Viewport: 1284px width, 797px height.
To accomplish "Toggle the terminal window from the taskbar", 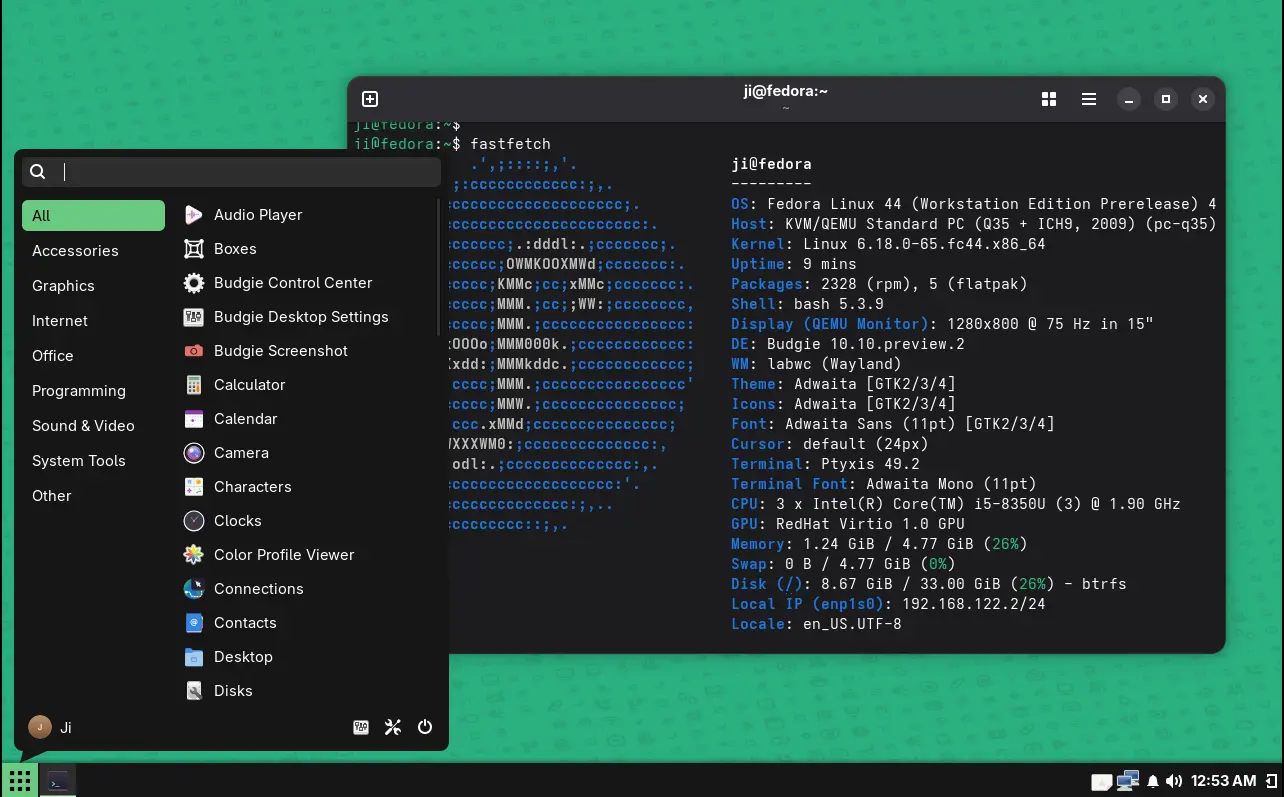I will coord(59,780).
